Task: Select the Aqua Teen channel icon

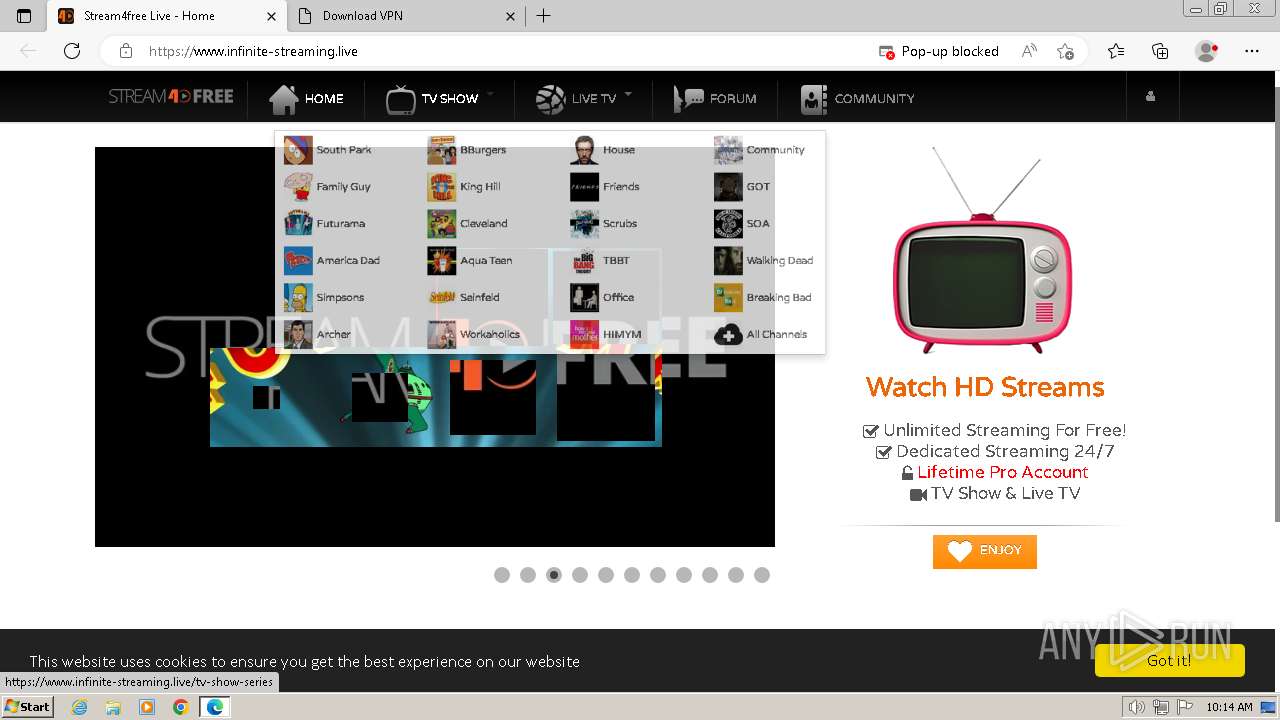Action: point(441,261)
